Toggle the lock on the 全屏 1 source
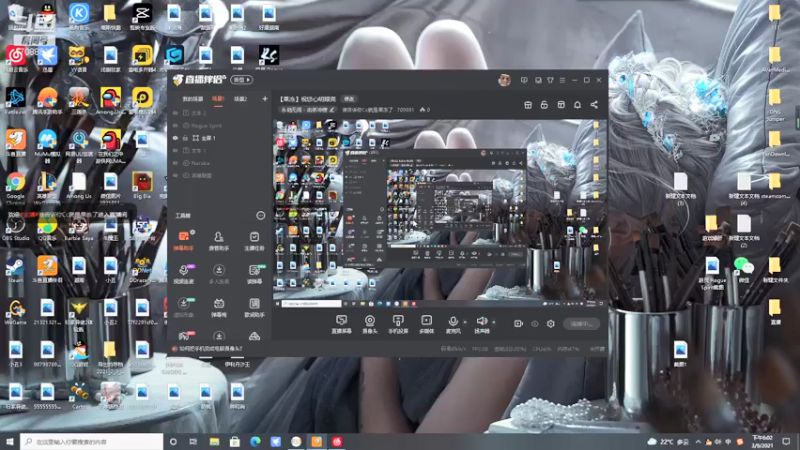Image resolution: width=800 pixels, height=450 pixels. [x=185, y=138]
